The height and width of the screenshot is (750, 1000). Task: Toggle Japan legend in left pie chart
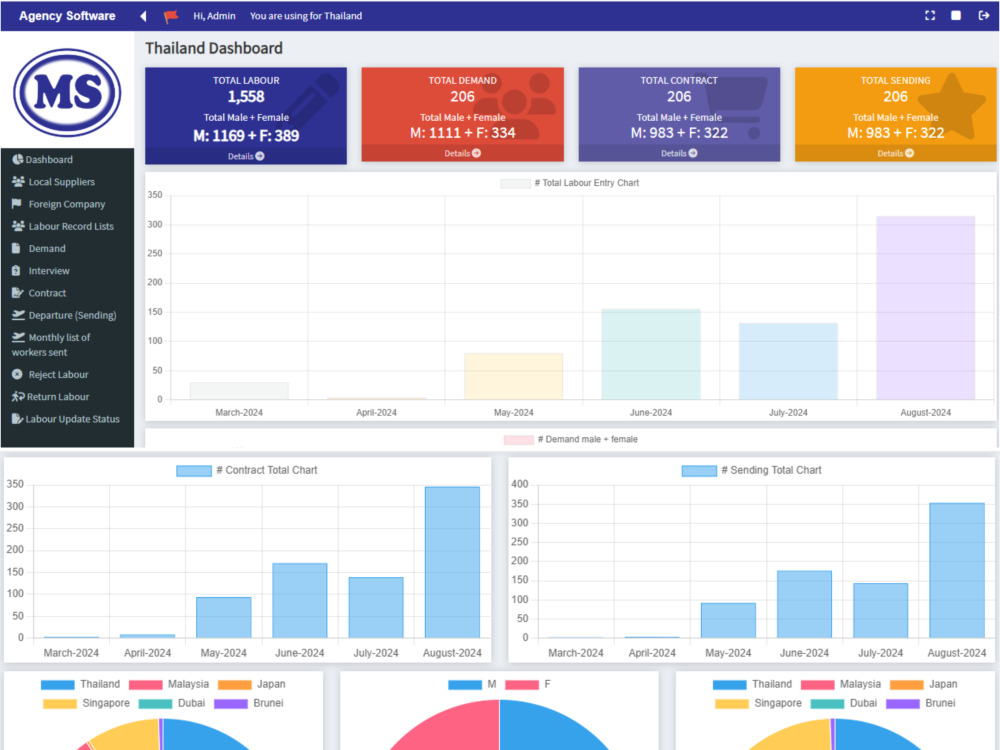pyautogui.click(x=251, y=684)
